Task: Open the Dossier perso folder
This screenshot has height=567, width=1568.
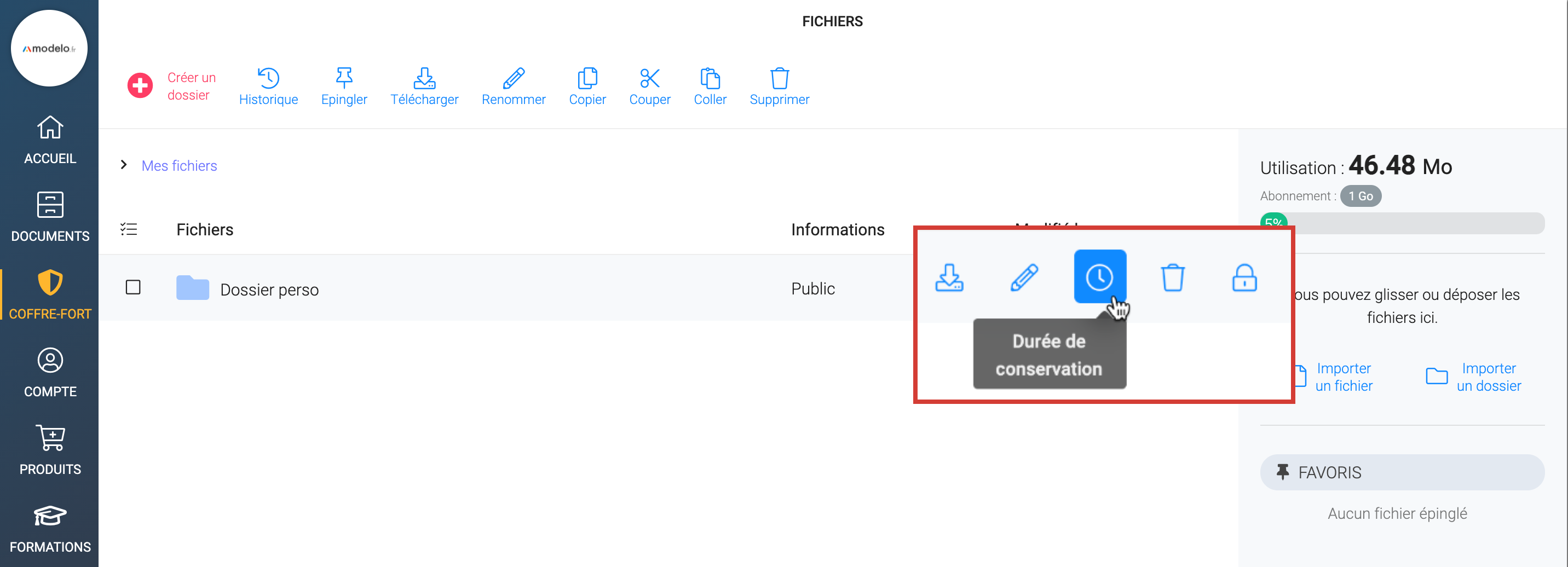Action: click(269, 290)
